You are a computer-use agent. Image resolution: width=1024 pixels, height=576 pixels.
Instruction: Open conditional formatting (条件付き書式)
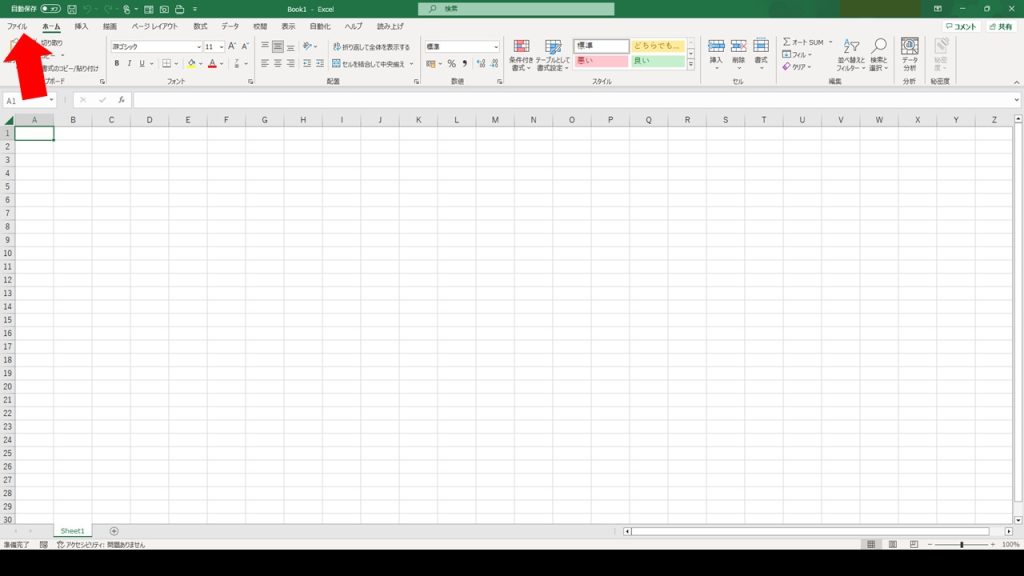pyautogui.click(x=521, y=53)
